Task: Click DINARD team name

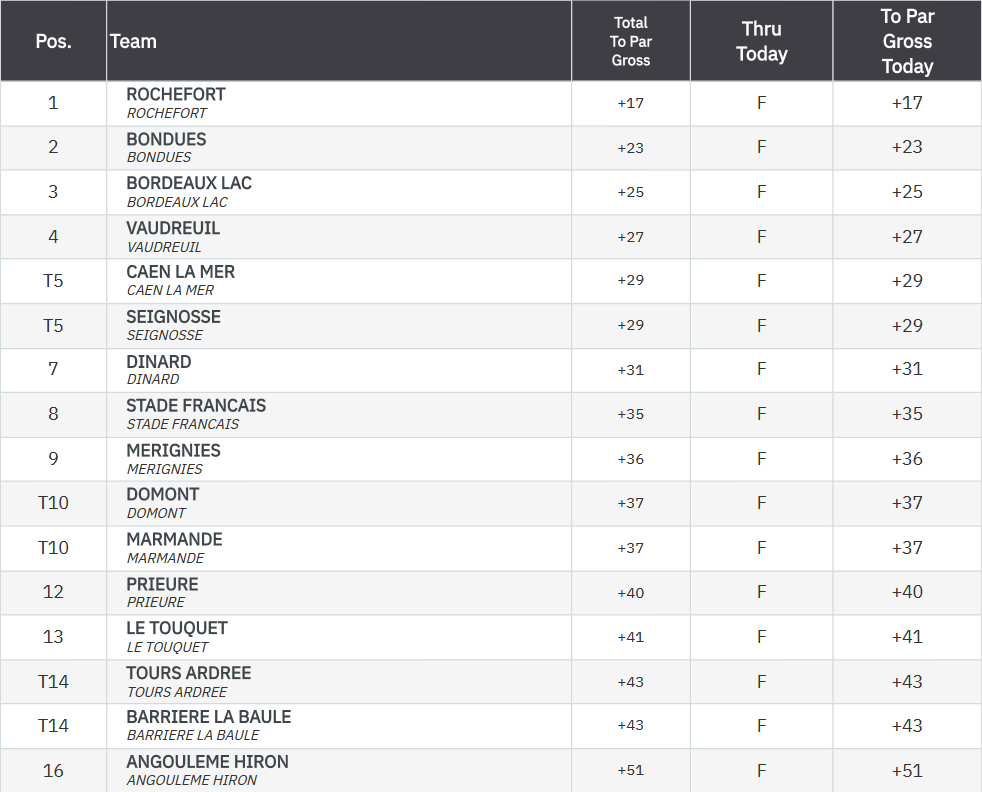Action: [158, 362]
